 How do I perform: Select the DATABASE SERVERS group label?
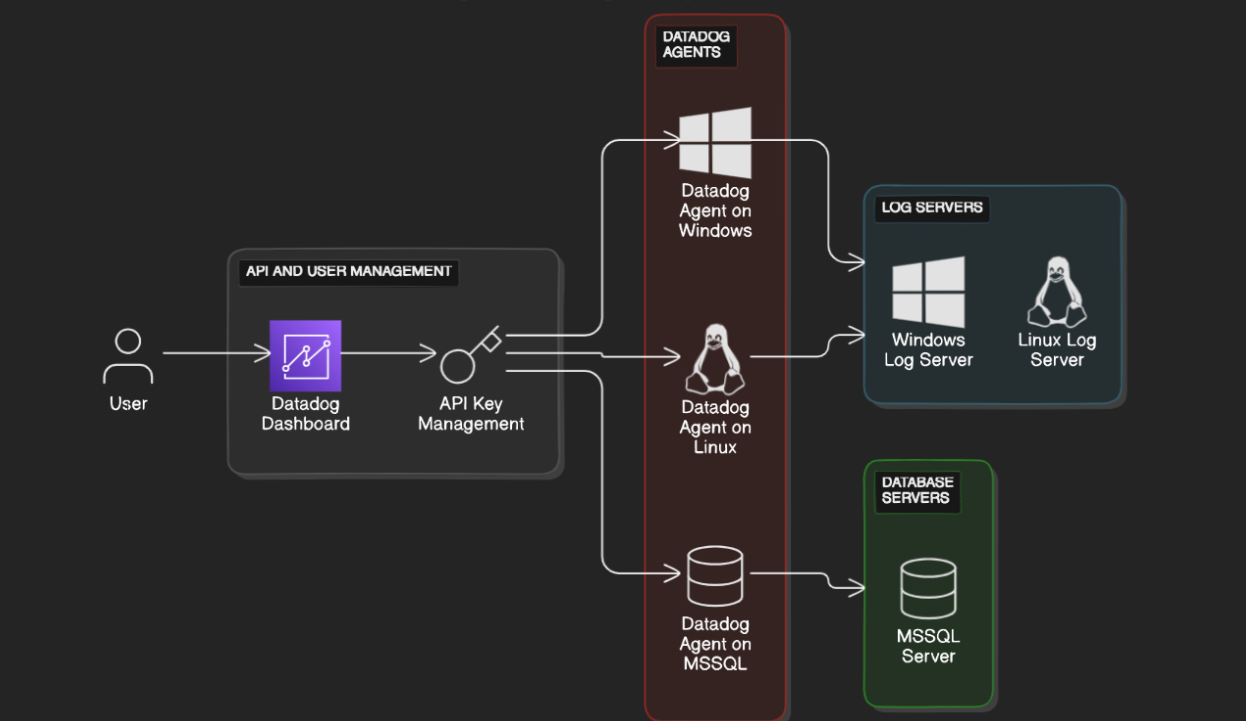tap(917, 490)
